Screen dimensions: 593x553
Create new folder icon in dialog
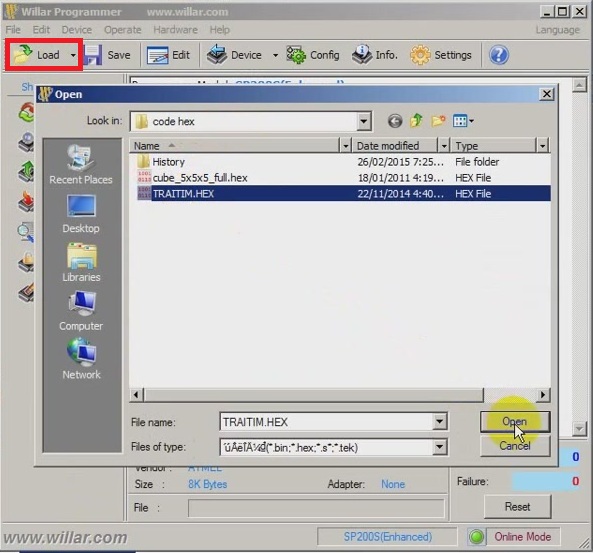point(438,121)
